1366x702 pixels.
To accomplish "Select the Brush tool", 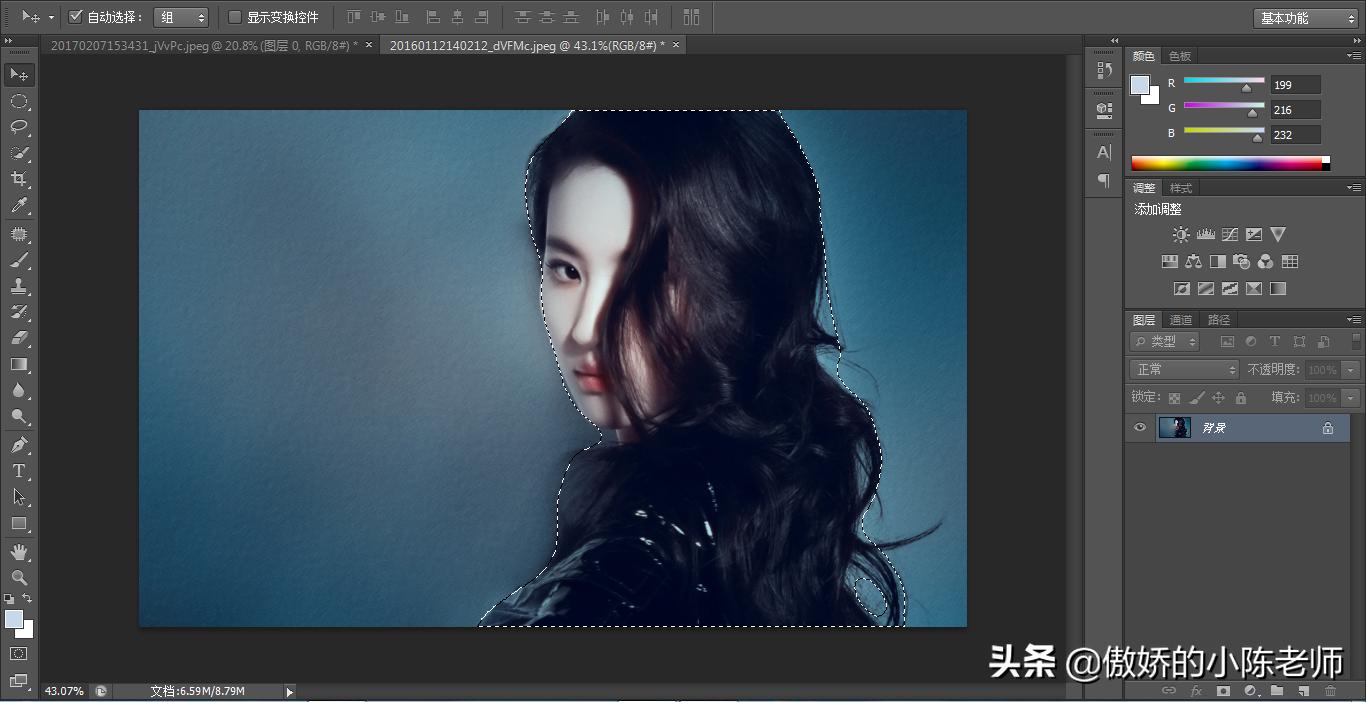I will [20, 257].
